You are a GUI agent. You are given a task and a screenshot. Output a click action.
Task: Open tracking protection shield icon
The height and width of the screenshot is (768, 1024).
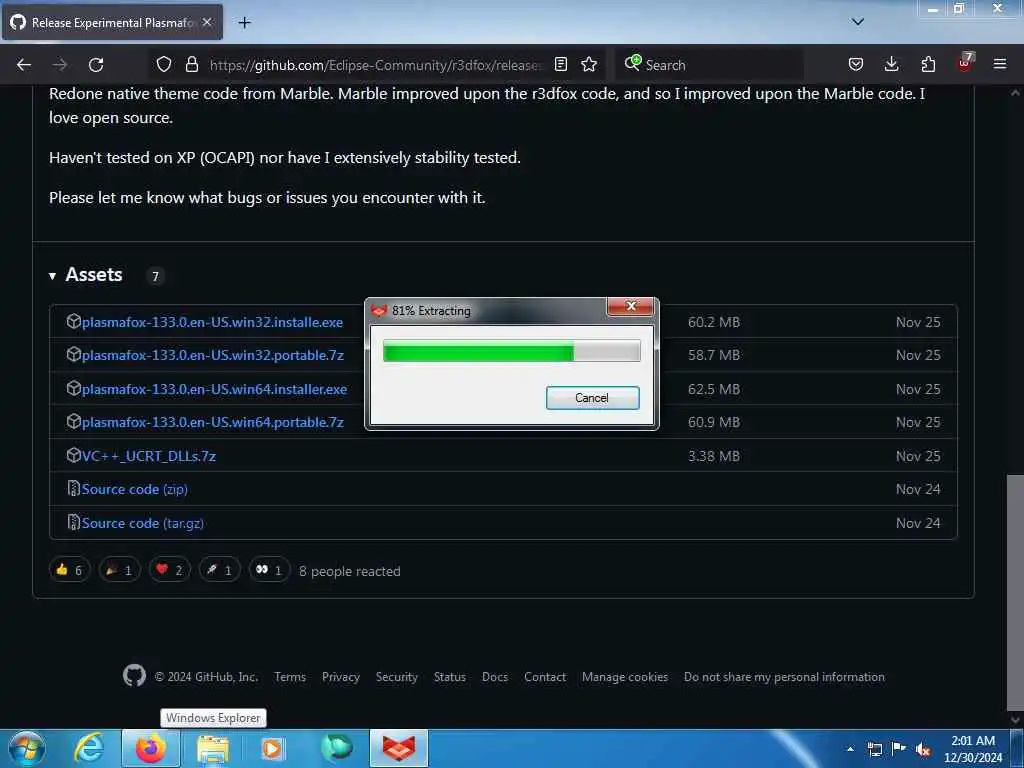coord(164,65)
